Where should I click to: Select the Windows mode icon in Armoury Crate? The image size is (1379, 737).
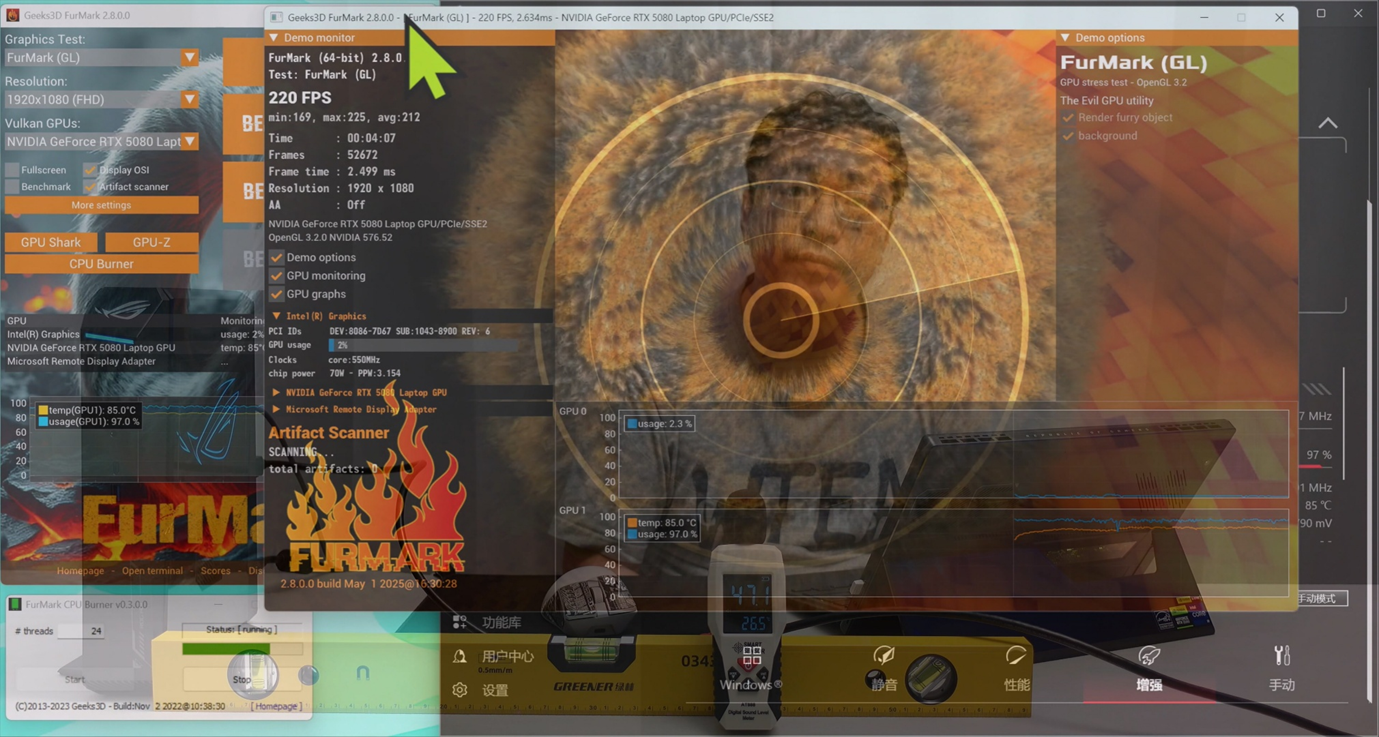(752, 656)
